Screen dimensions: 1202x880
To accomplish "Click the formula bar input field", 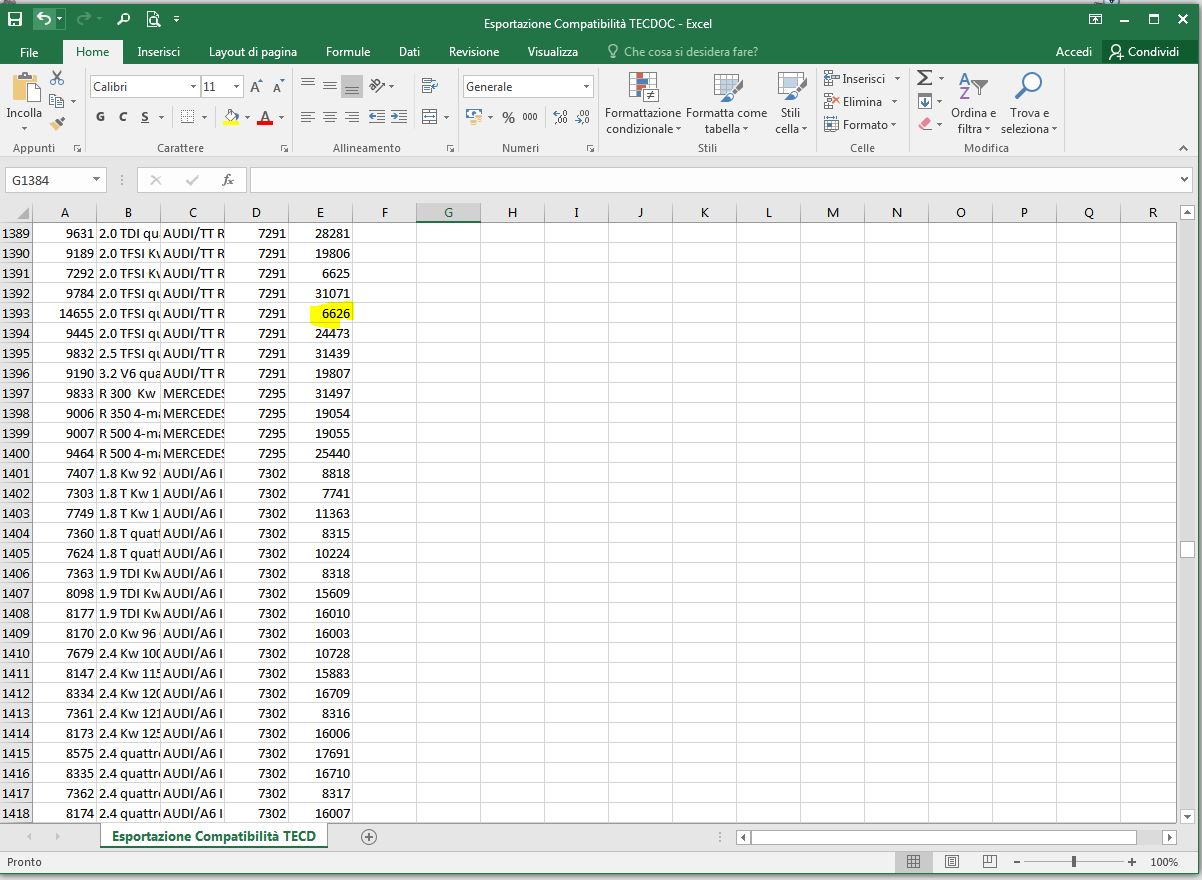I will point(713,180).
